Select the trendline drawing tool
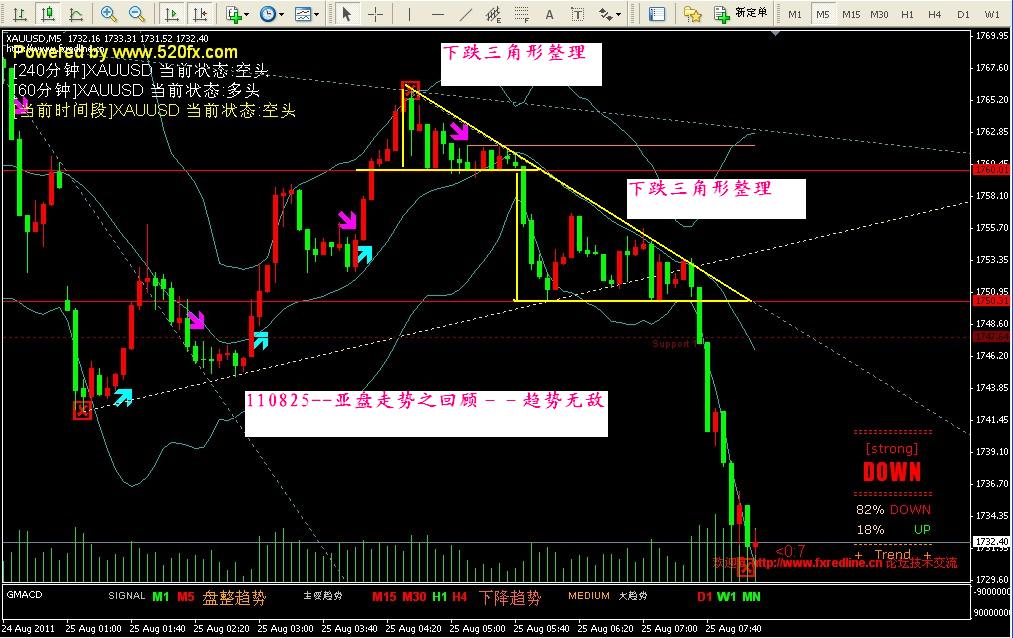Viewport: 1013px width, 638px height. [x=464, y=14]
